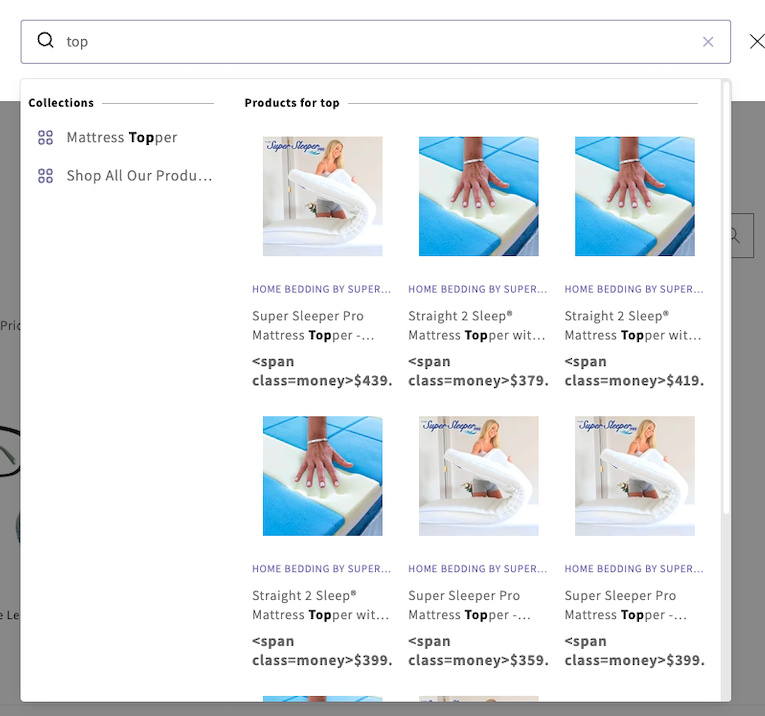Click vendor label above the $419 product
Viewport: 765px width, 716px height.
point(634,289)
